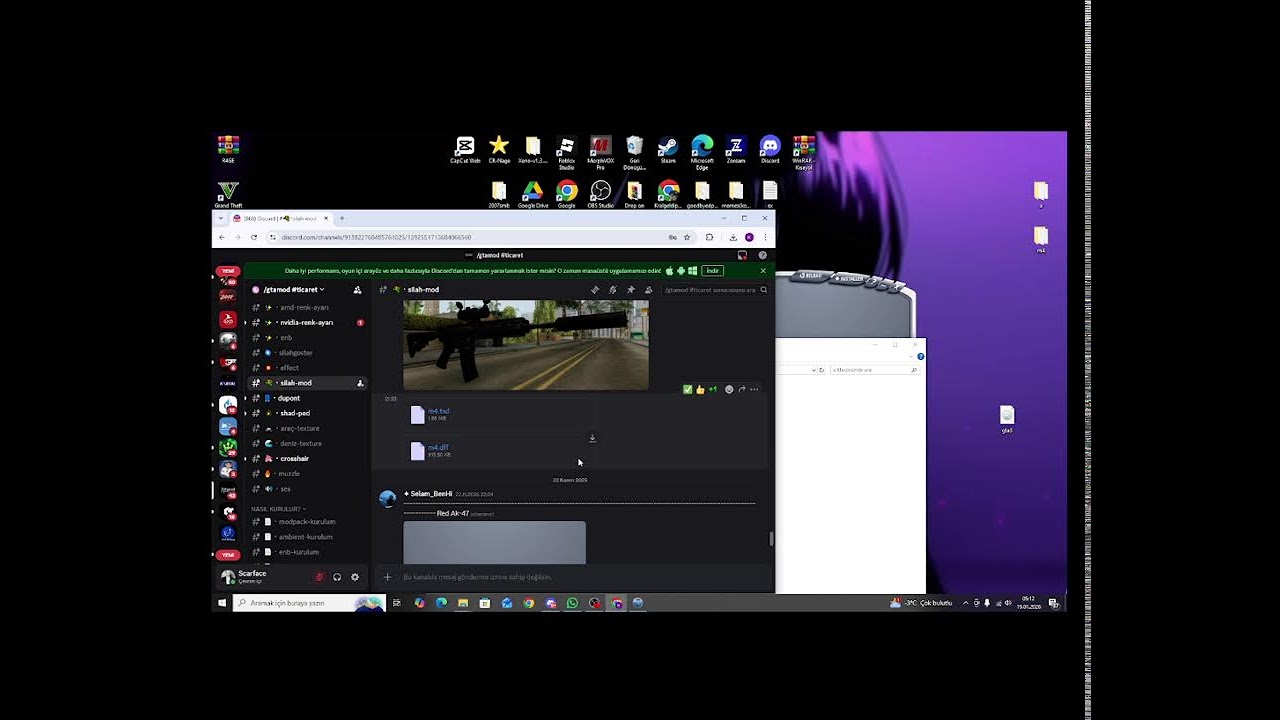Image resolution: width=1280 pixels, height=720 pixels.
Task: Expand the /gtamod #ticaret server menu
Action: click(294, 290)
